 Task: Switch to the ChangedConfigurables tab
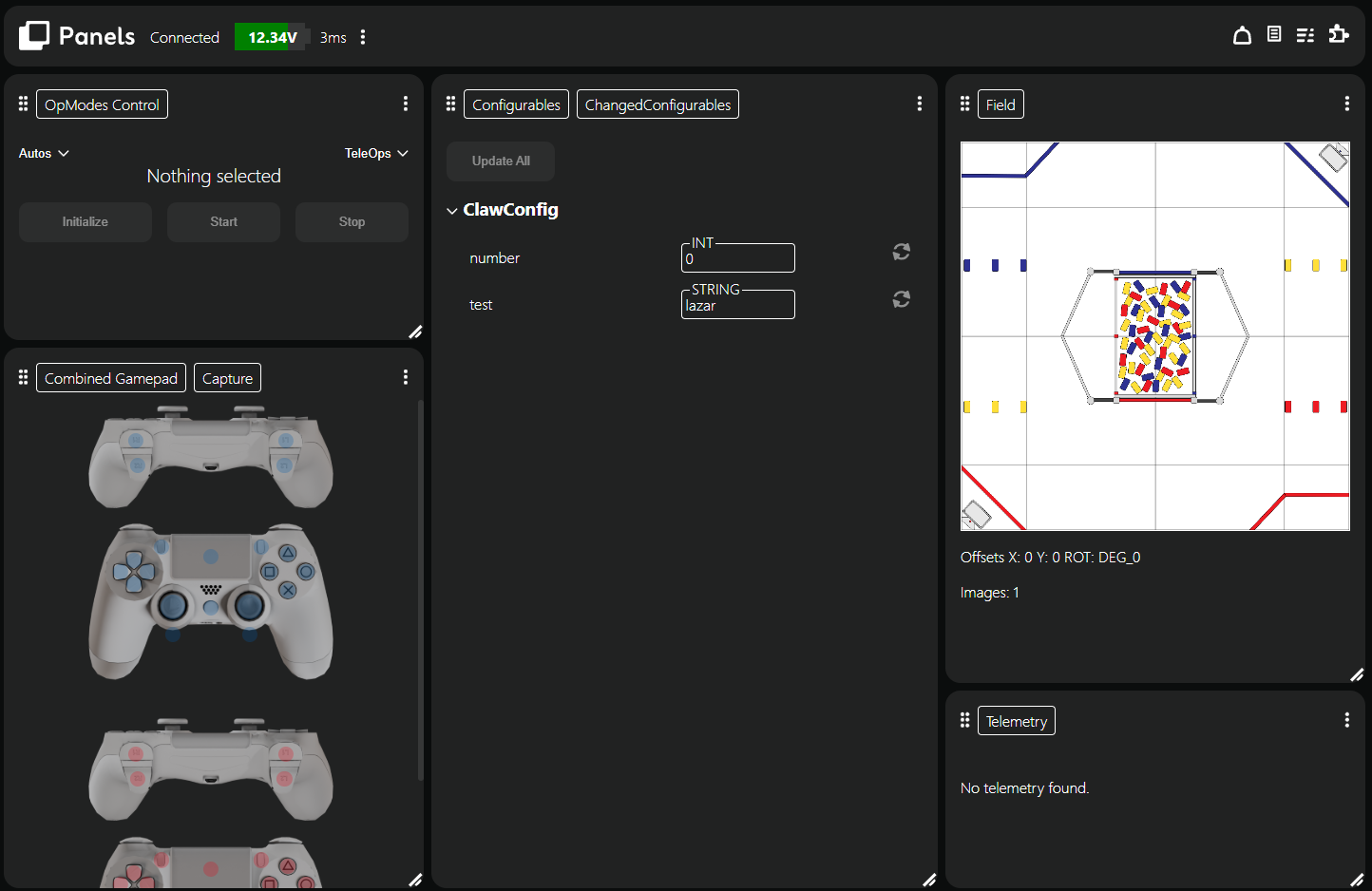click(657, 104)
